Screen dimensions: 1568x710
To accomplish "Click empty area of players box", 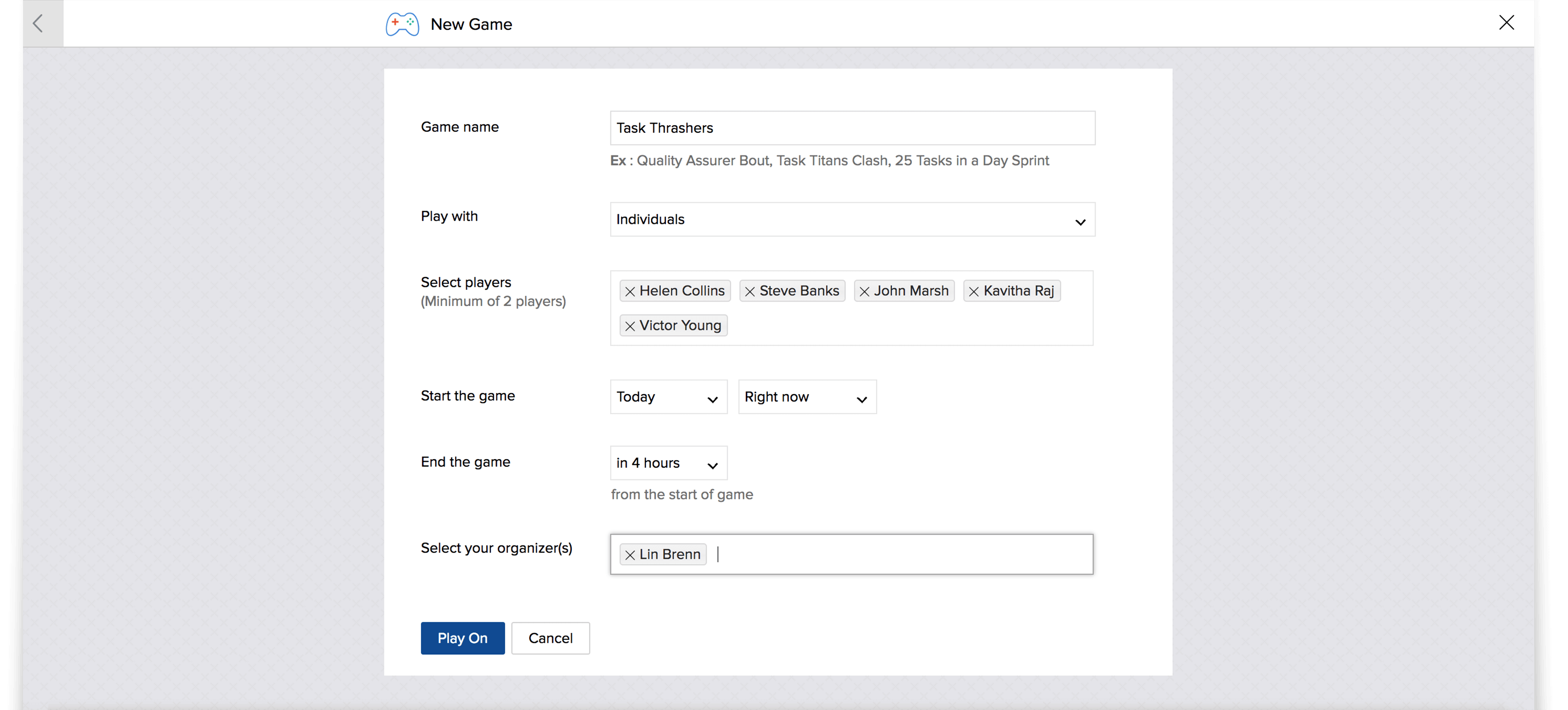I will 913,326.
